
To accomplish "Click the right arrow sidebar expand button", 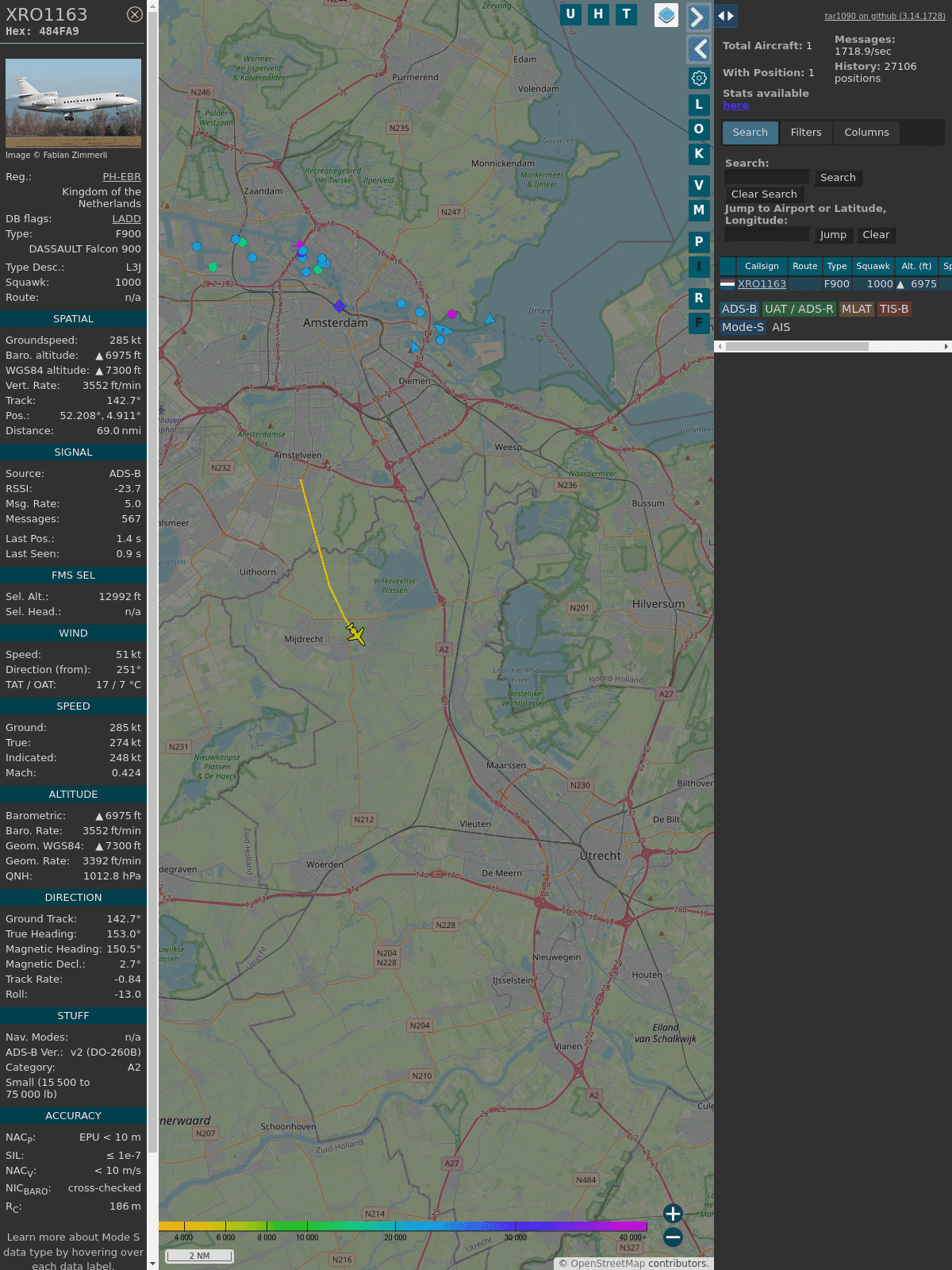I will 698,17.
